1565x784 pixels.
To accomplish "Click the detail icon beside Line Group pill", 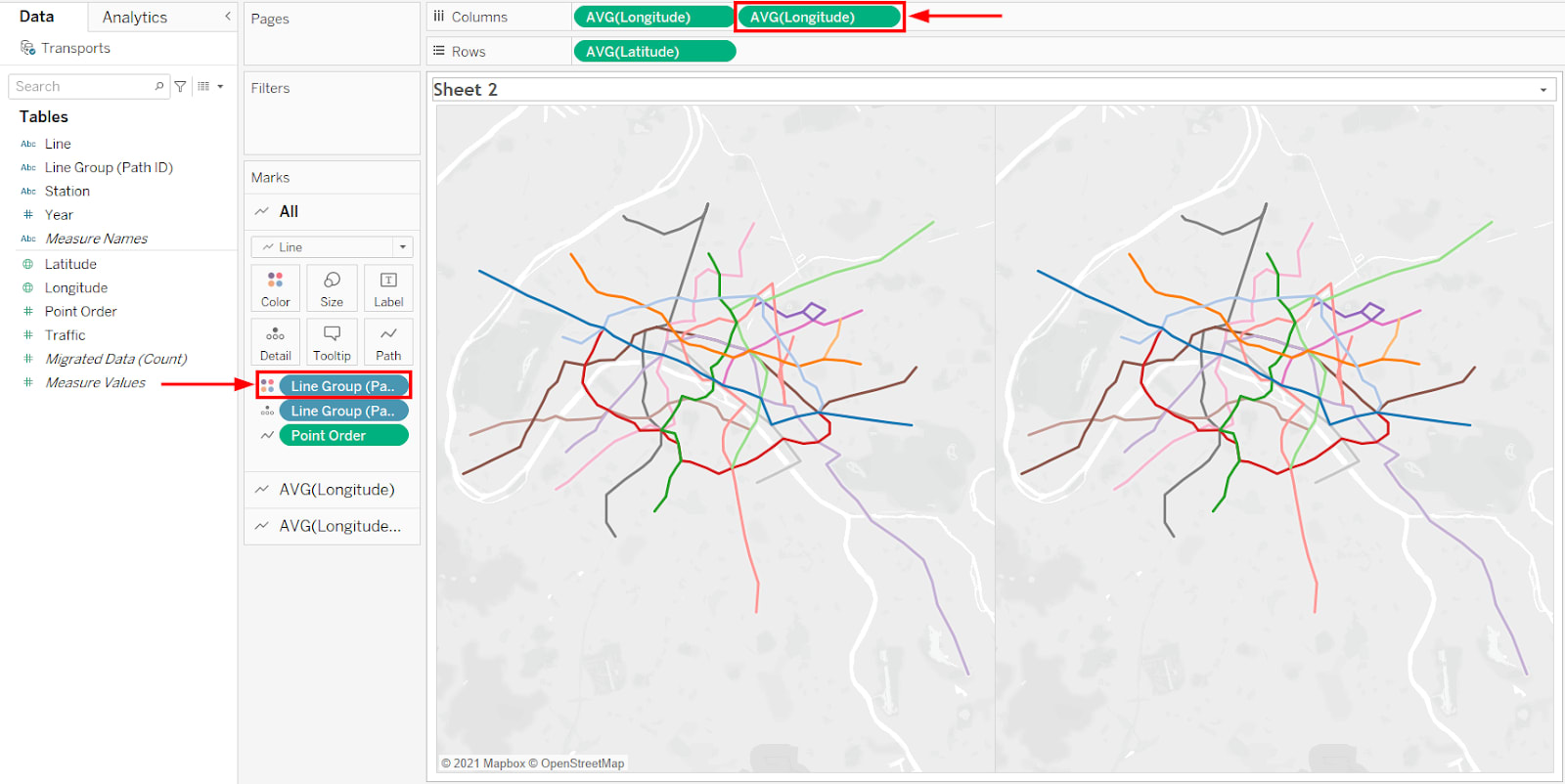I will 267,412.
